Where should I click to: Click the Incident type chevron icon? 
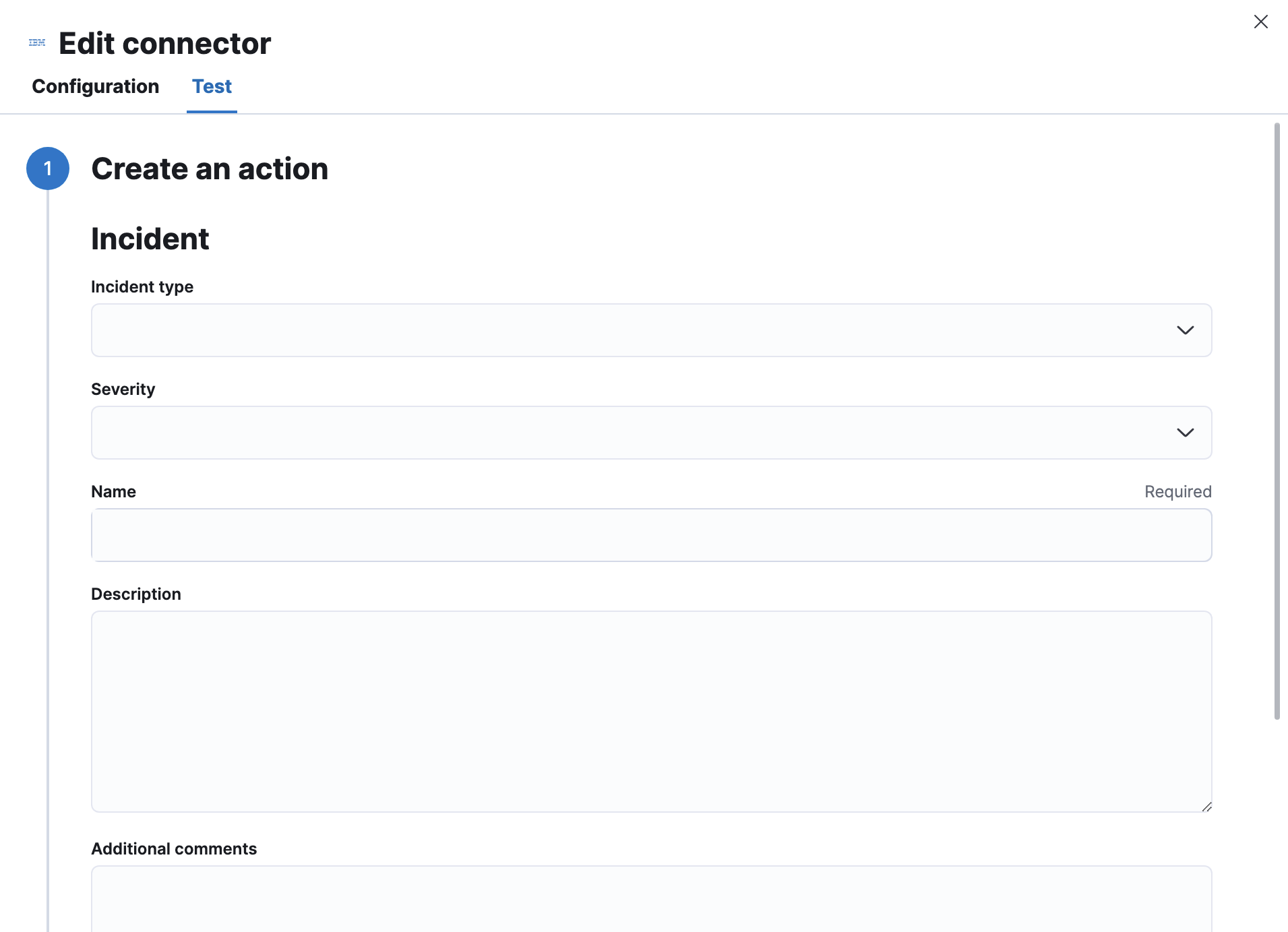click(1186, 330)
